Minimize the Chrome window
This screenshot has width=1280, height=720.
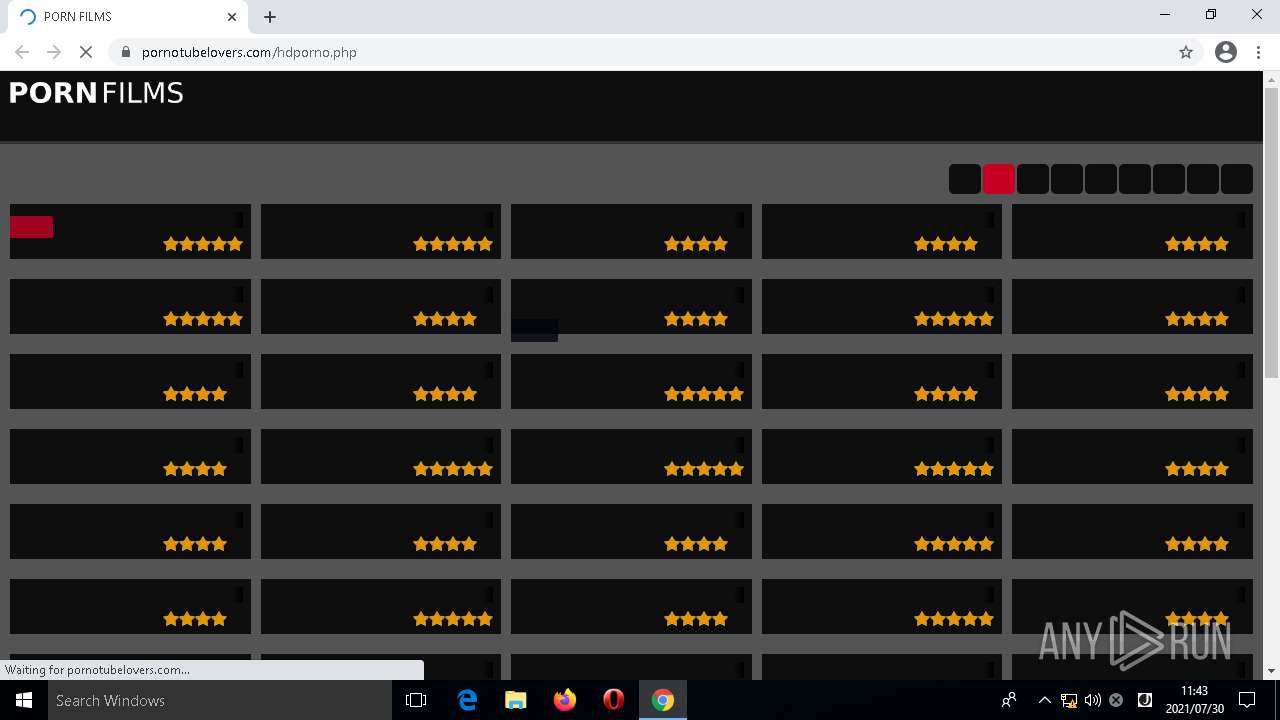(x=1165, y=15)
